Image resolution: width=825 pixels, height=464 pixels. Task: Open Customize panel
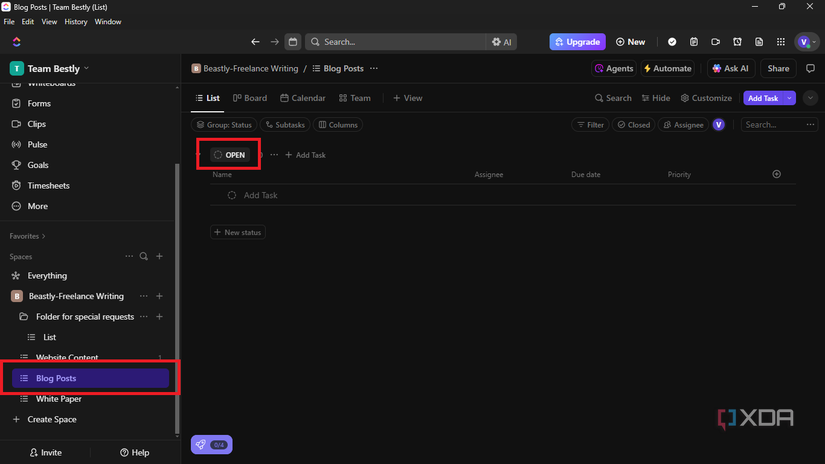[706, 98]
